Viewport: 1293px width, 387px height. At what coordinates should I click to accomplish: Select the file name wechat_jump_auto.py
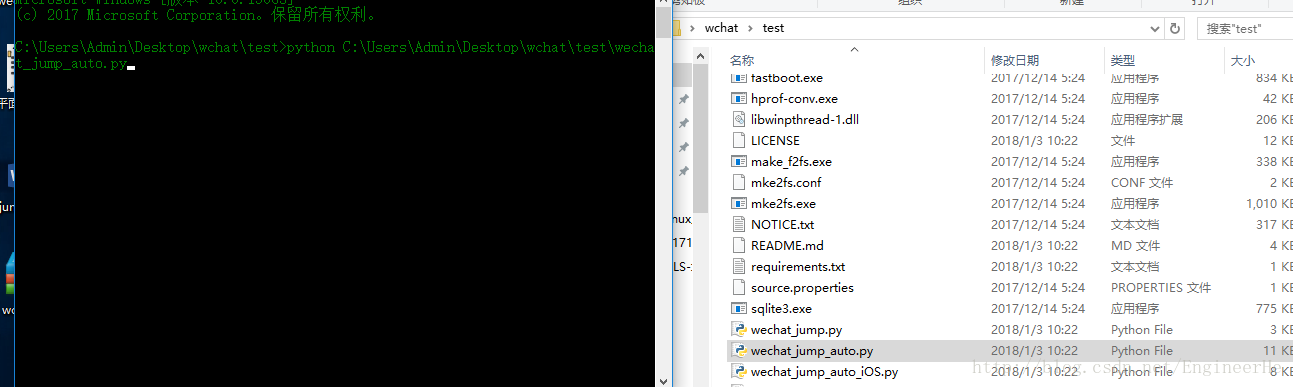[x=812, y=350]
